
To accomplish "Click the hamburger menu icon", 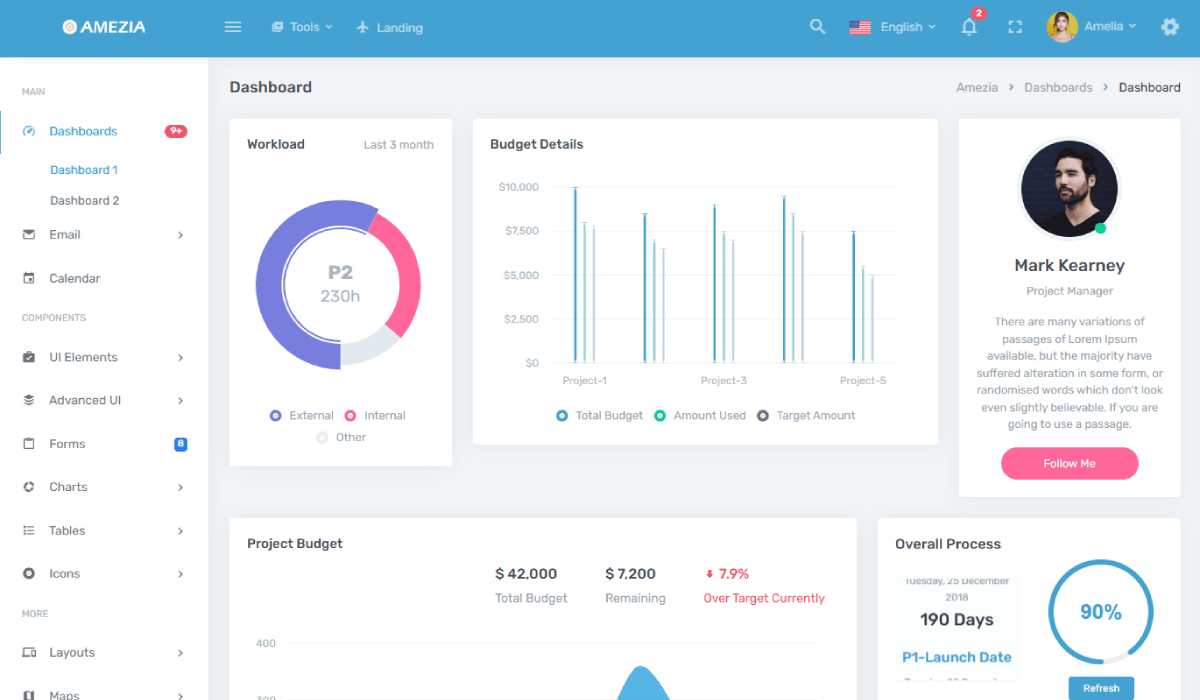I will (x=233, y=27).
